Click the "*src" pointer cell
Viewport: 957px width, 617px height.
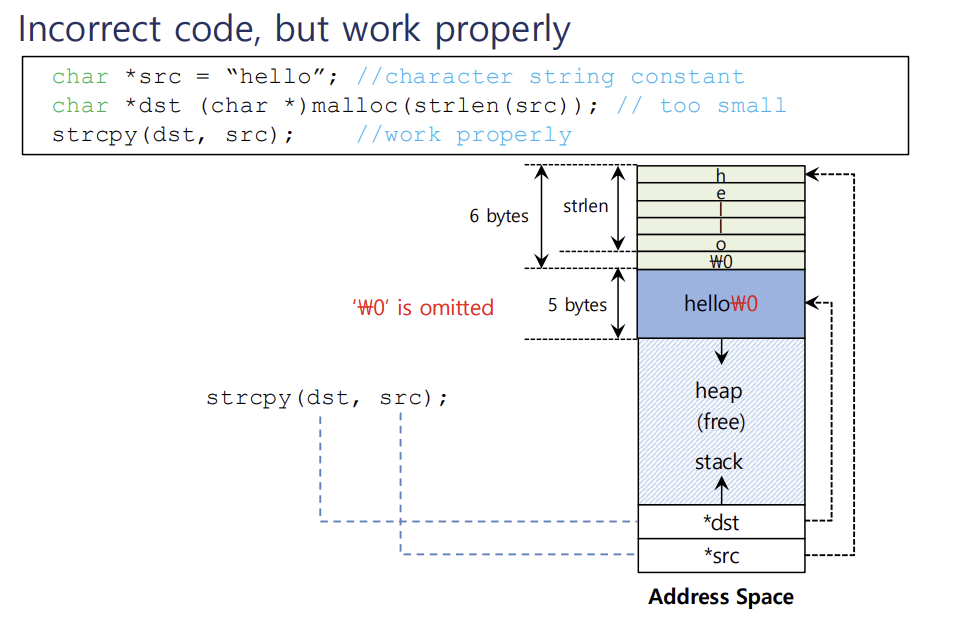(x=721, y=555)
